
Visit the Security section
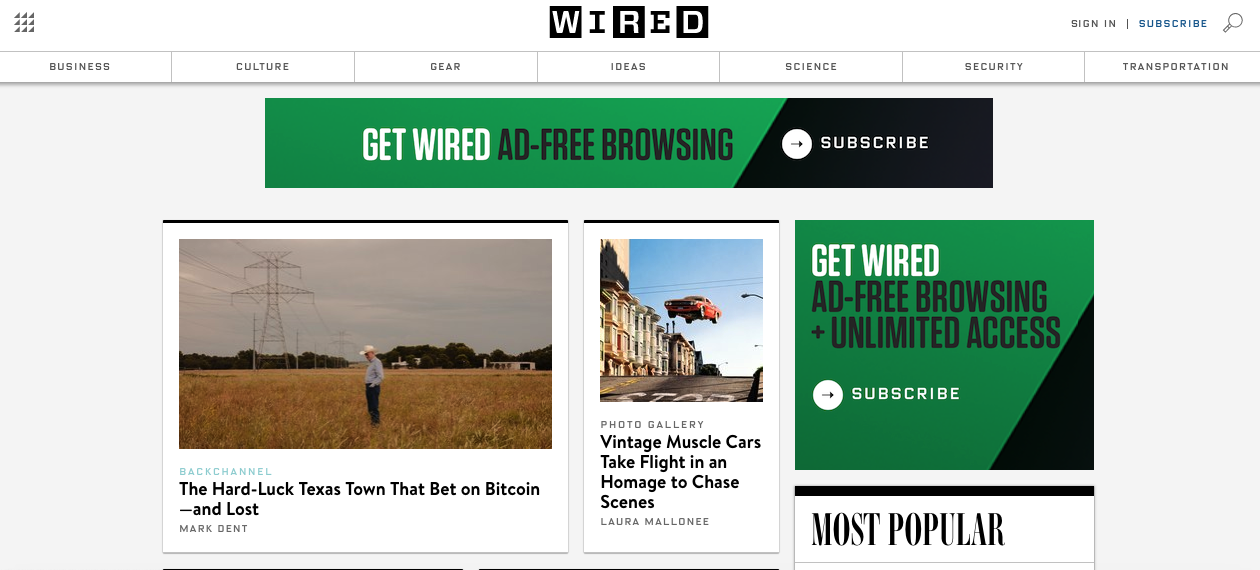click(994, 67)
